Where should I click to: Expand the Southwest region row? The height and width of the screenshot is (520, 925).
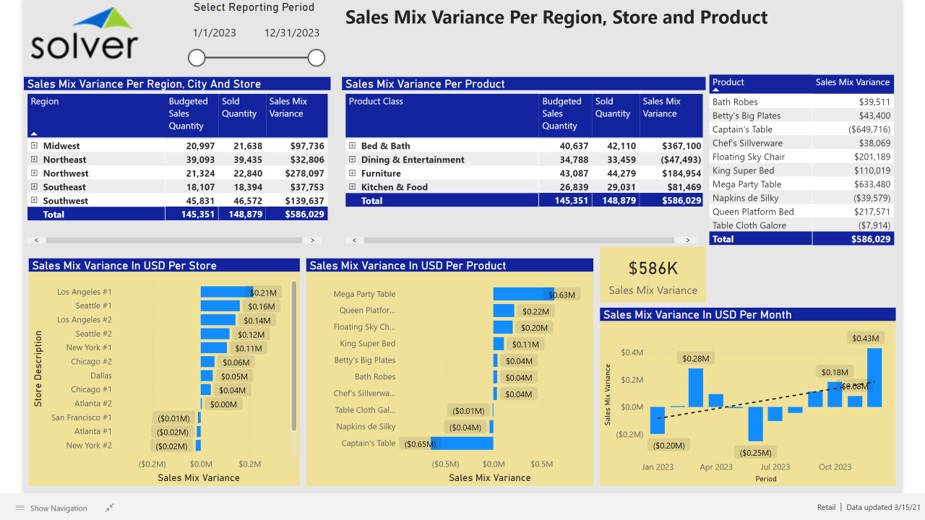point(34,201)
